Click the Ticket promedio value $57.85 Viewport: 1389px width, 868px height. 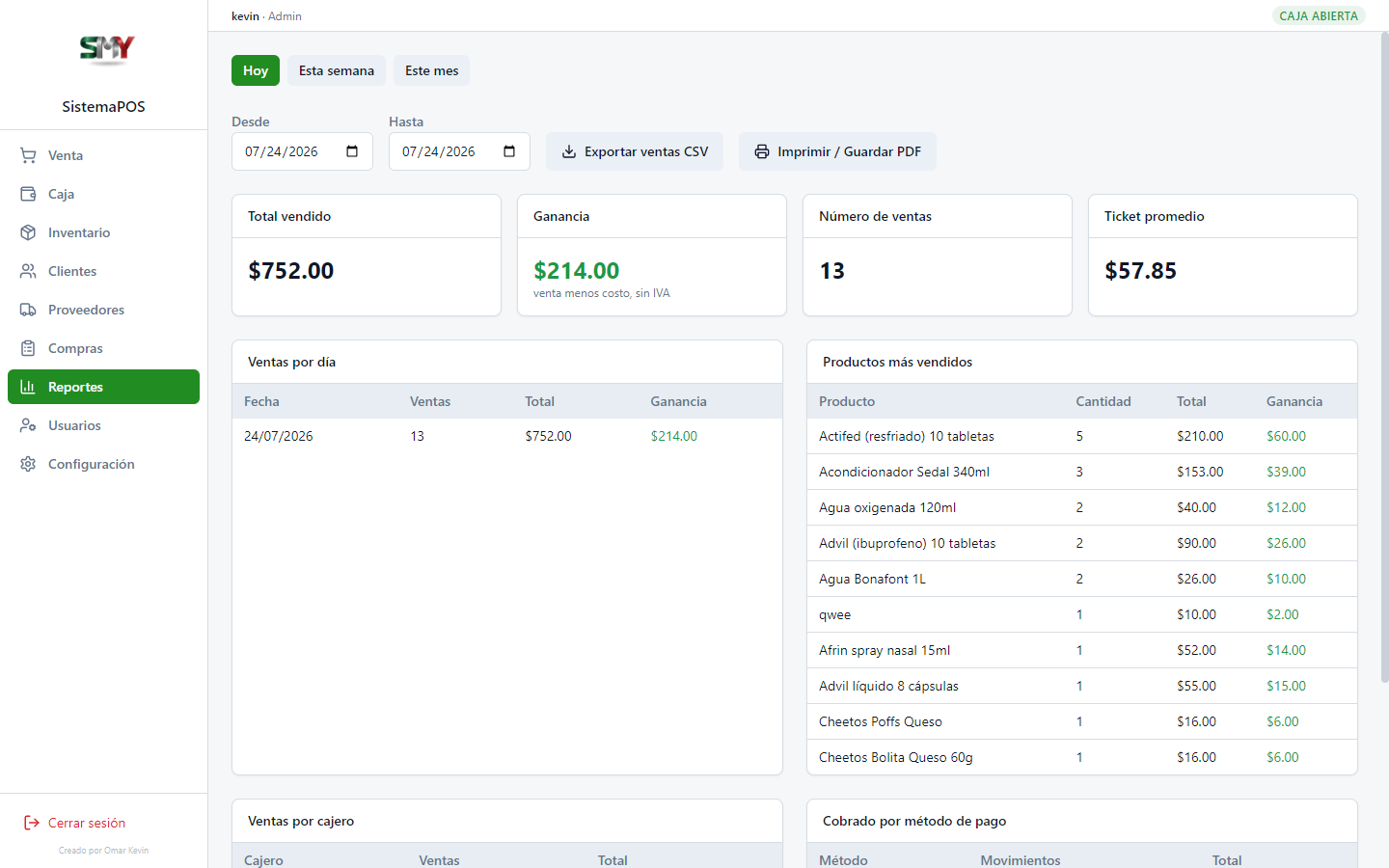[1141, 271]
